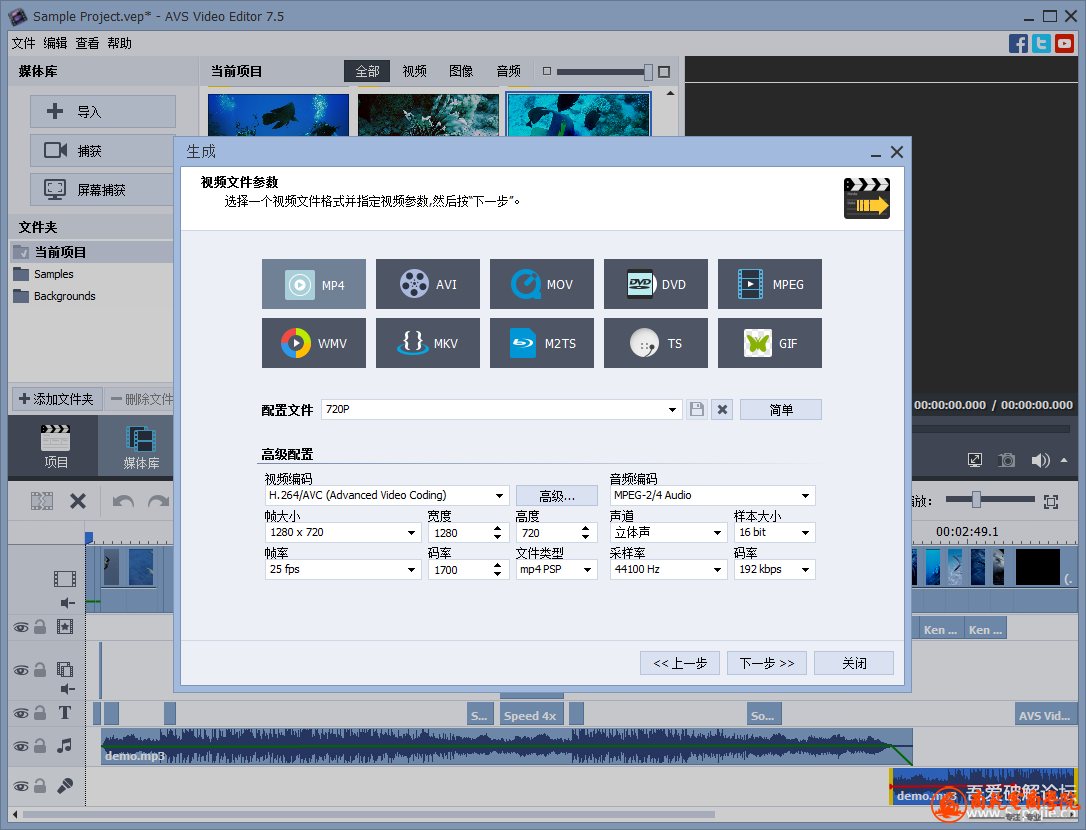The image size is (1086, 830).
Task: Select the MP4 output format
Action: tap(314, 285)
